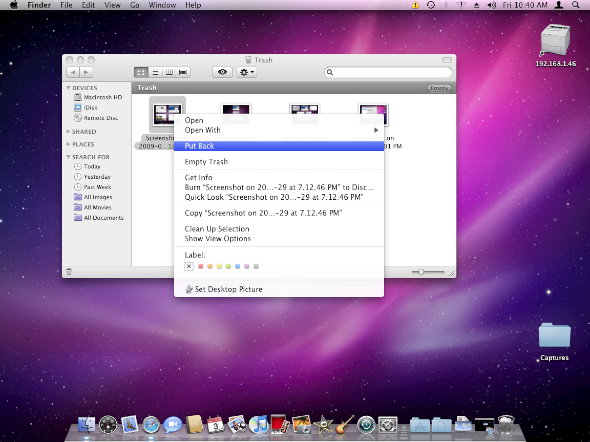Open All Documents saved search
590x442 pixels.
(x=99, y=218)
